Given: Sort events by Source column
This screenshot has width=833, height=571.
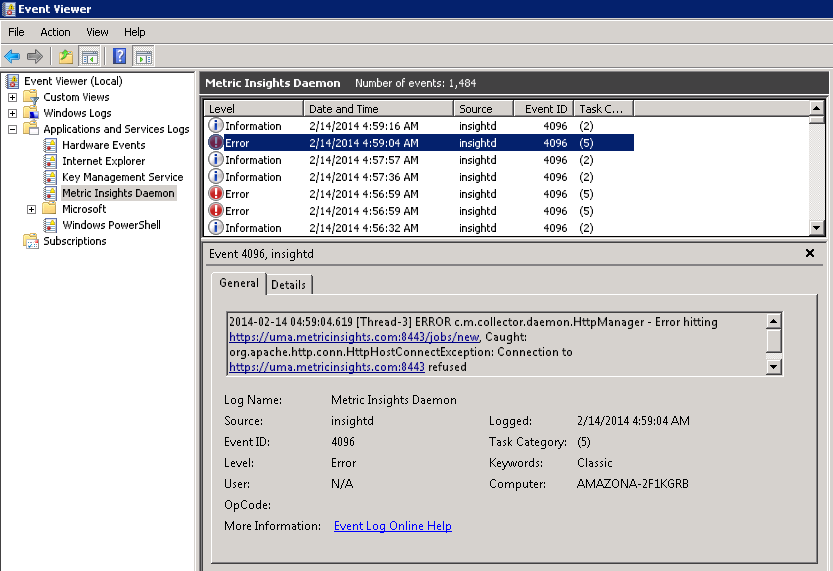Looking at the screenshot, I should coord(483,108).
